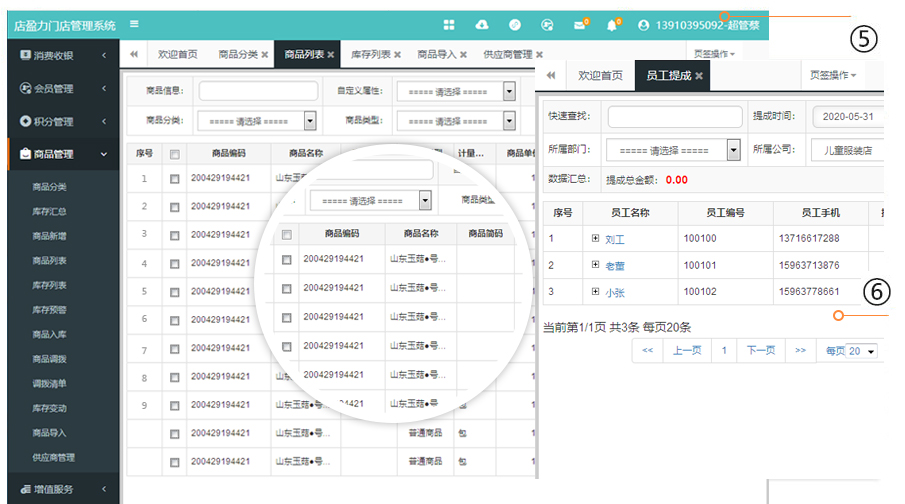905x504 pixels.
Task: Expand the 会员管理 sidebar menu
Action: click(x=63, y=88)
